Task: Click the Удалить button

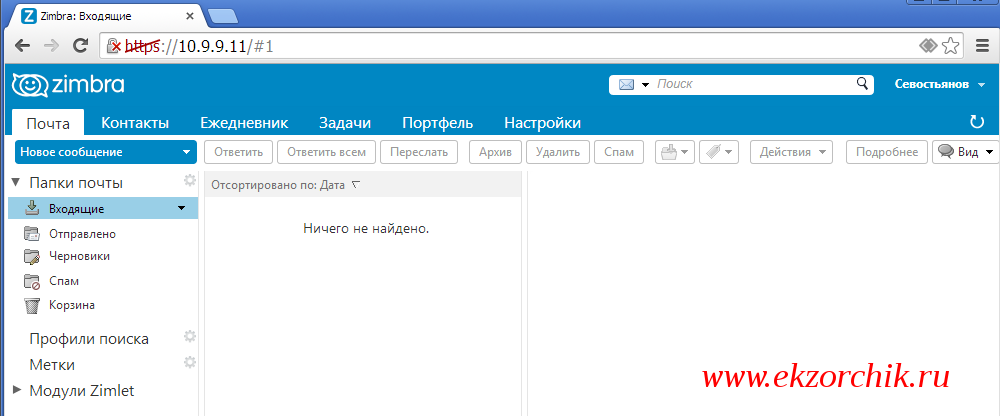Action: [558, 152]
